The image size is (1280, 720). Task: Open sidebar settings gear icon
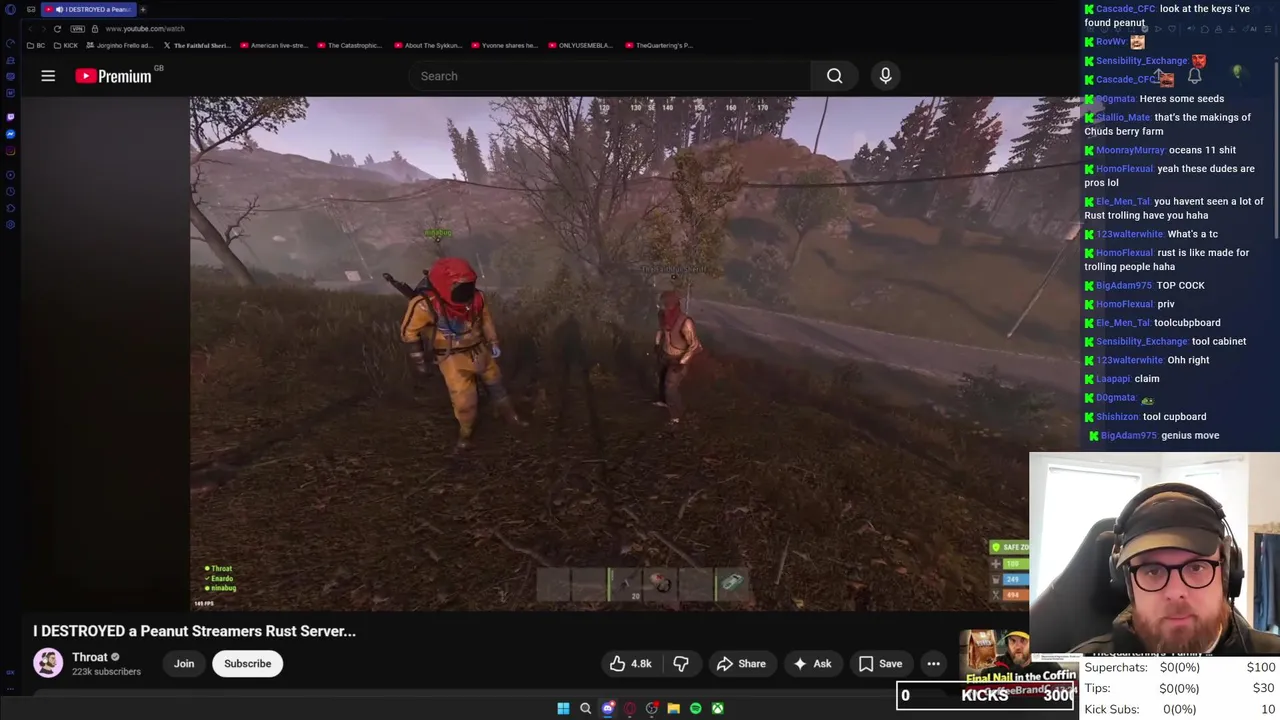click(x=10, y=224)
